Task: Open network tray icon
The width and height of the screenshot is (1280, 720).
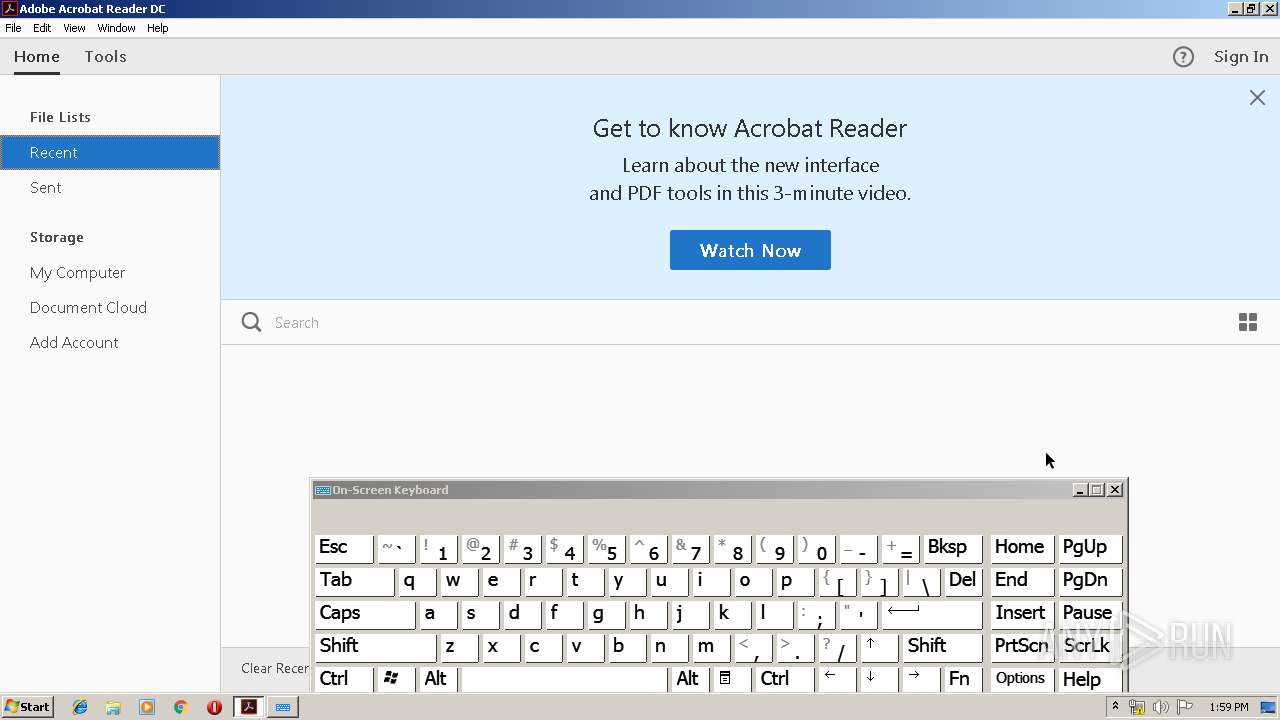Action: pos(1137,707)
